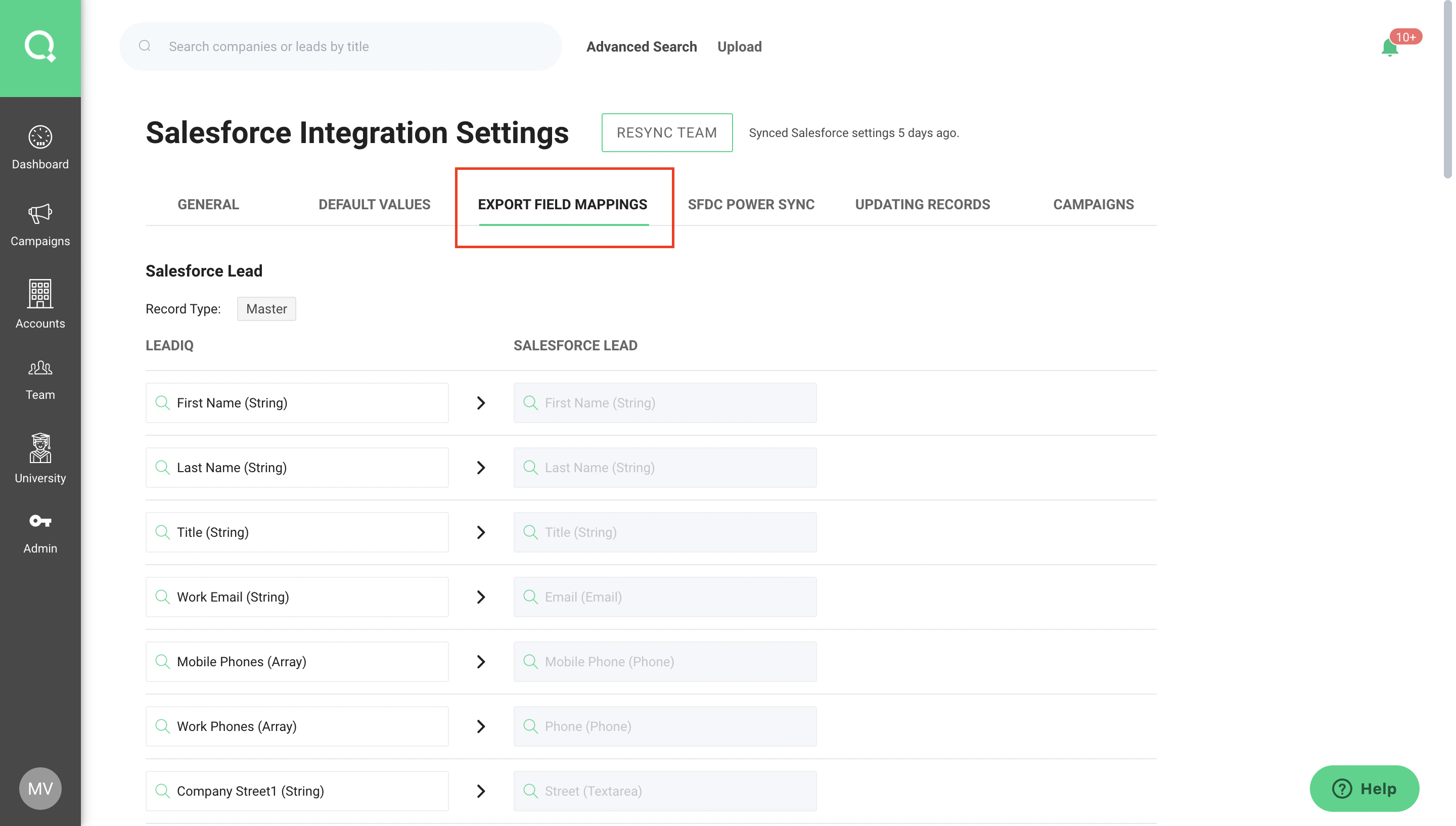The image size is (1456, 826).
Task: Expand the First Name mapping chevron
Action: point(481,403)
